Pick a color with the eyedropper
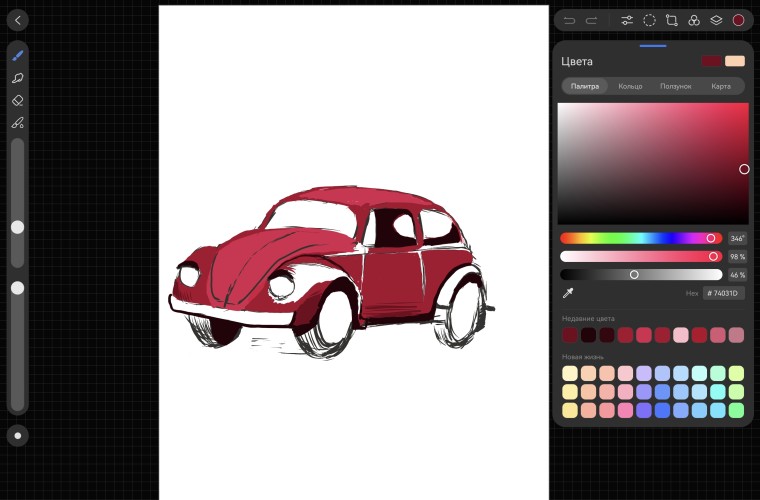This screenshot has width=760, height=500. [x=568, y=293]
